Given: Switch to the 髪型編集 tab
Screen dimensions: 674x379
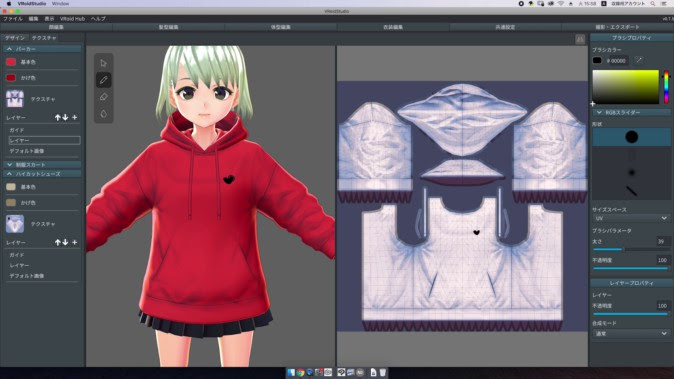Looking at the screenshot, I should point(168,27).
